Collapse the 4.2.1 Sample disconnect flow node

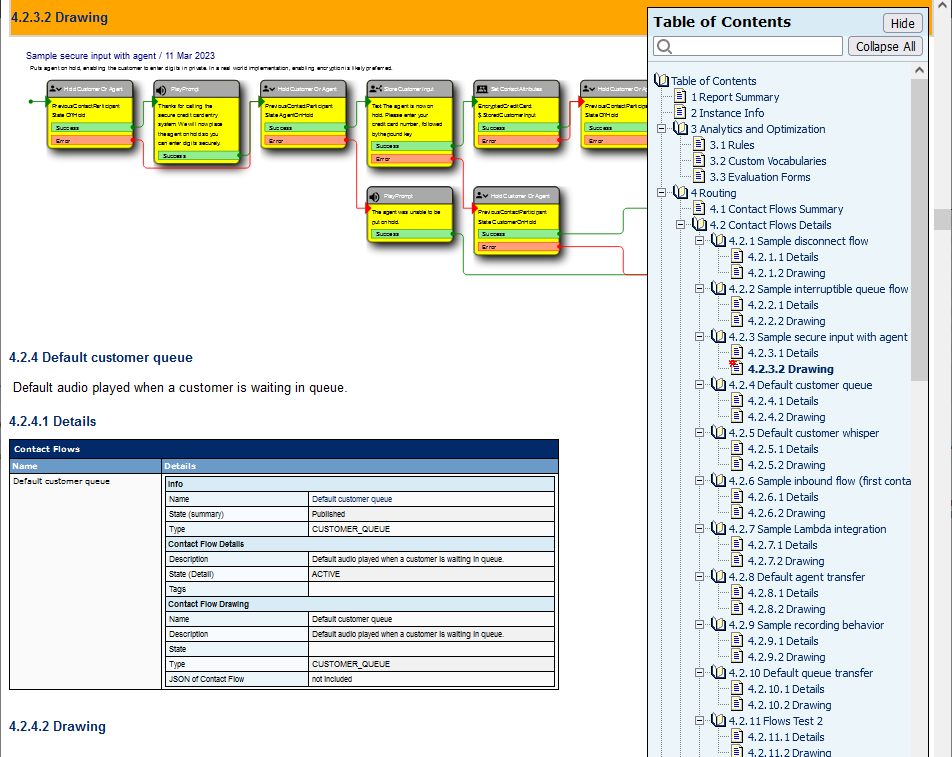(x=699, y=240)
